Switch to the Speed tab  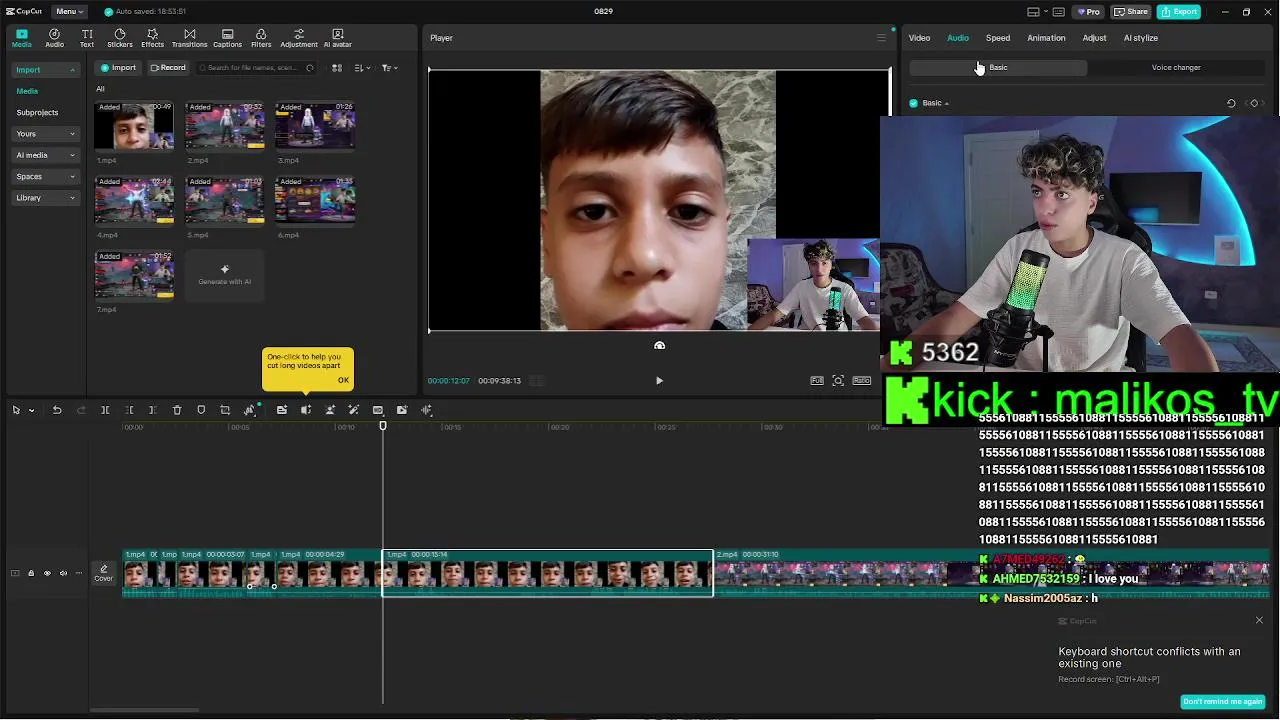coord(998,38)
